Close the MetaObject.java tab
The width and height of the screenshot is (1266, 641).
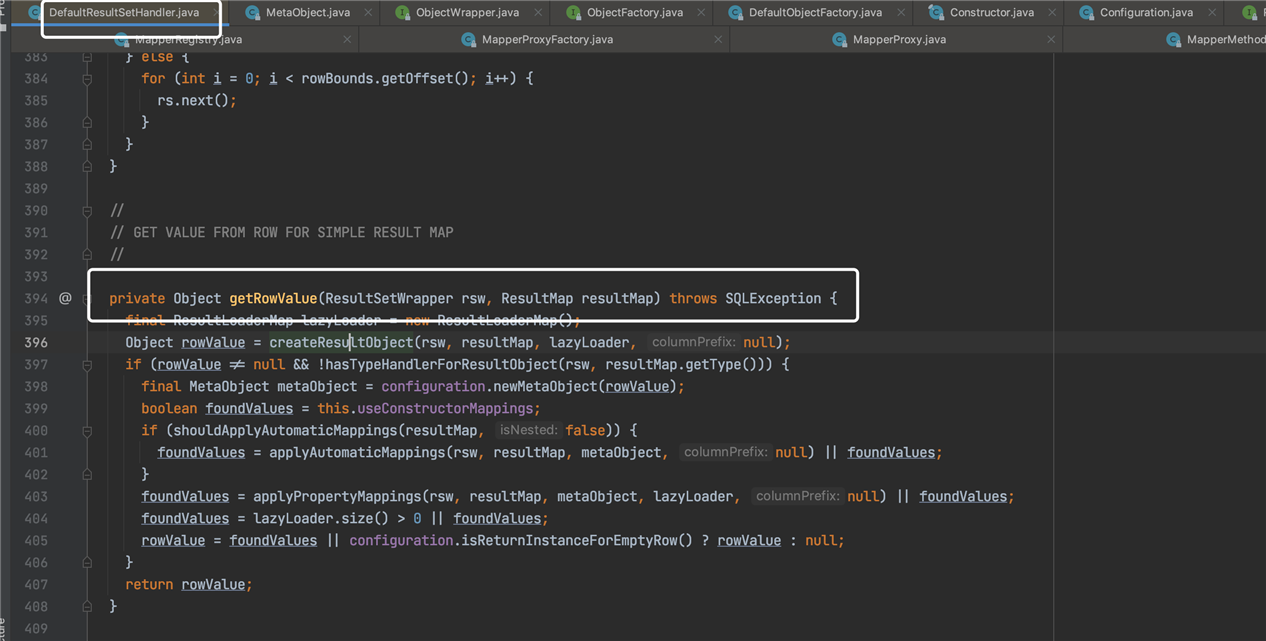366,12
